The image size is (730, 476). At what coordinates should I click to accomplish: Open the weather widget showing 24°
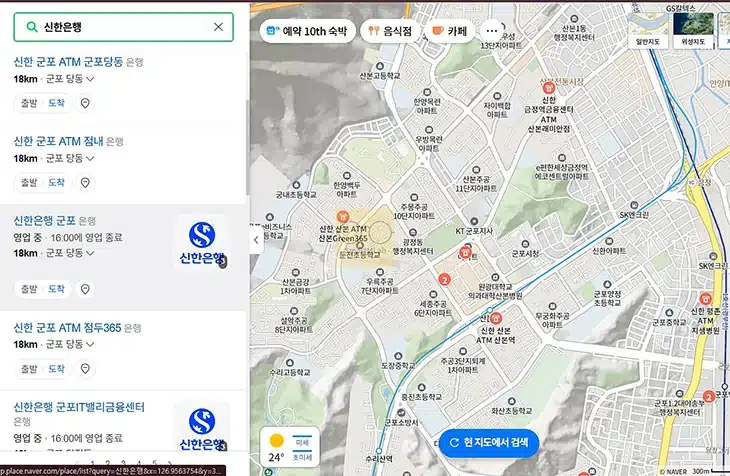(x=290, y=446)
